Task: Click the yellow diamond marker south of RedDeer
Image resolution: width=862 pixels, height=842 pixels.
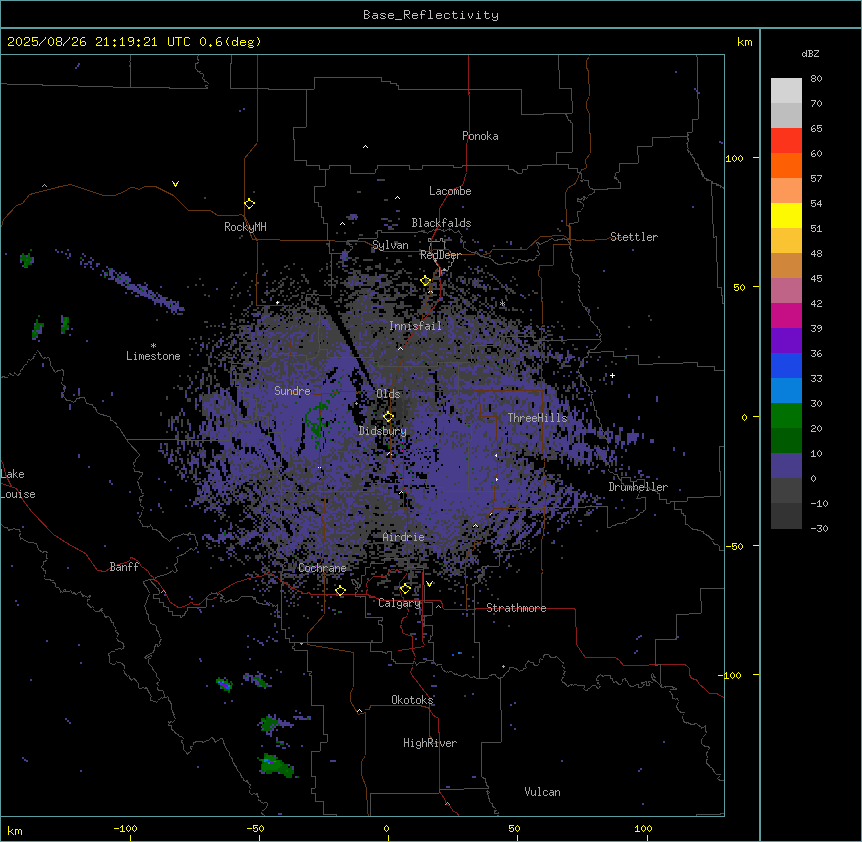Action: 425,281
